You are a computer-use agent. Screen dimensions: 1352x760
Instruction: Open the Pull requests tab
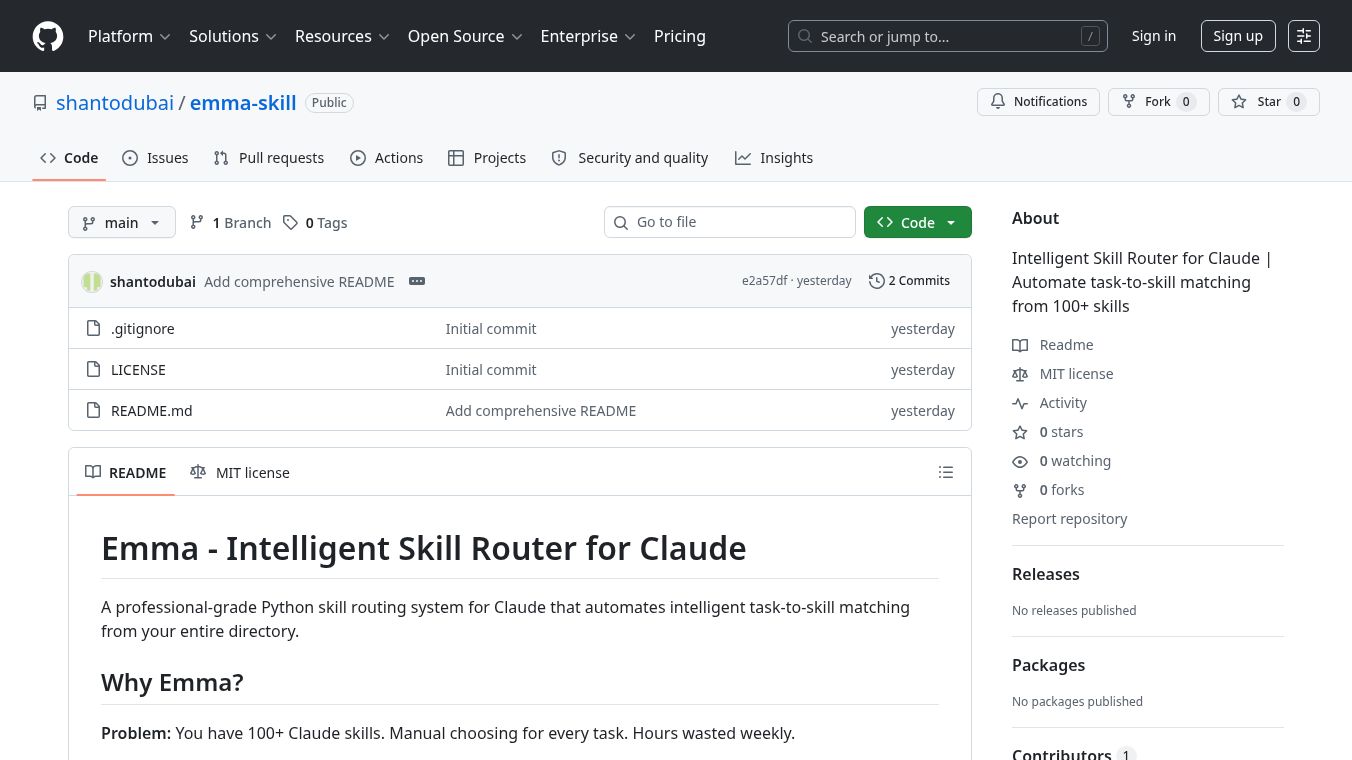[x=269, y=158]
